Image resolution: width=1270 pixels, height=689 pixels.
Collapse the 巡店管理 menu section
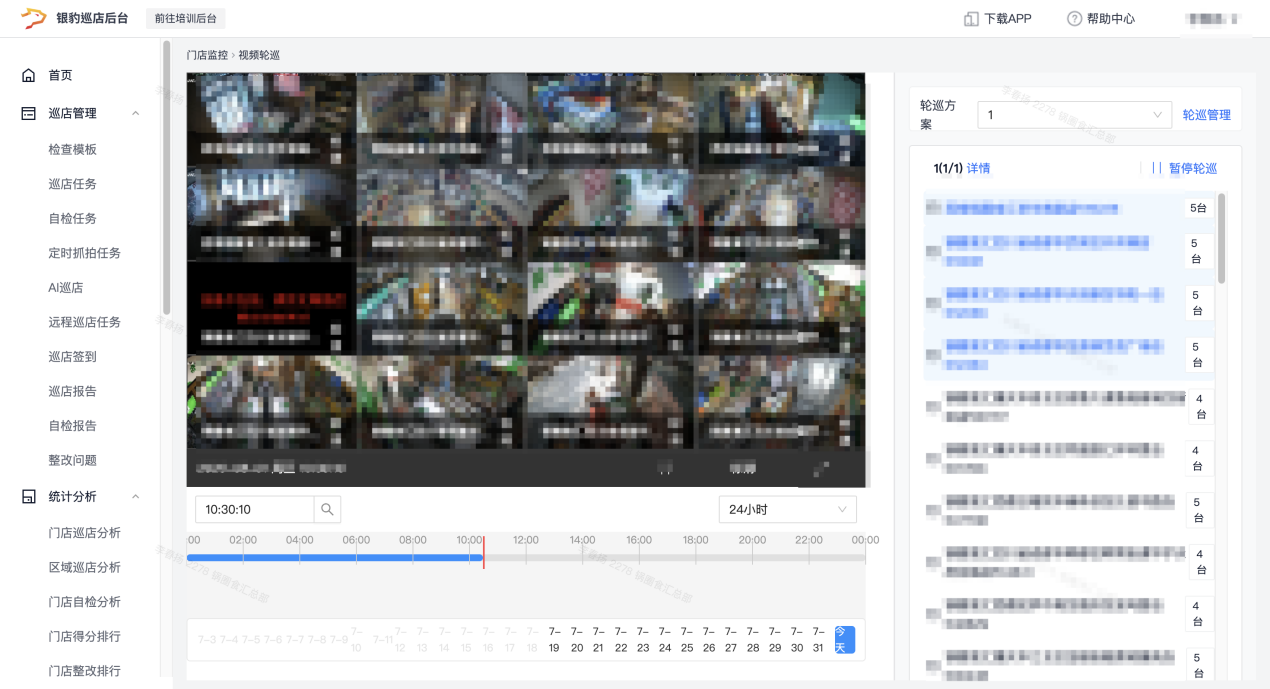pyautogui.click(x=135, y=114)
